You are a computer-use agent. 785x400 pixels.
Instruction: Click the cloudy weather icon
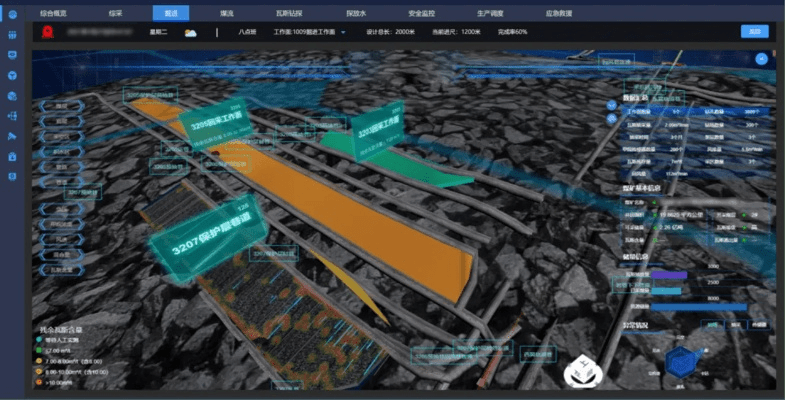[x=190, y=33]
